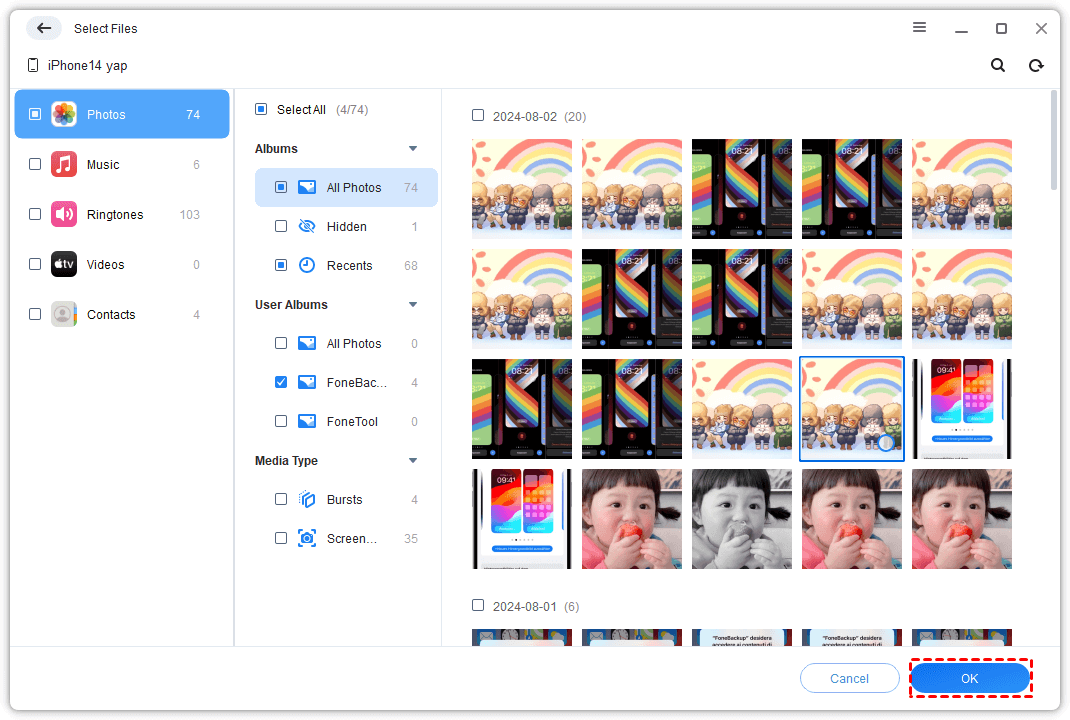The height and width of the screenshot is (720, 1070).
Task: Click the Hidden album eye icon
Action: point(307,226)
